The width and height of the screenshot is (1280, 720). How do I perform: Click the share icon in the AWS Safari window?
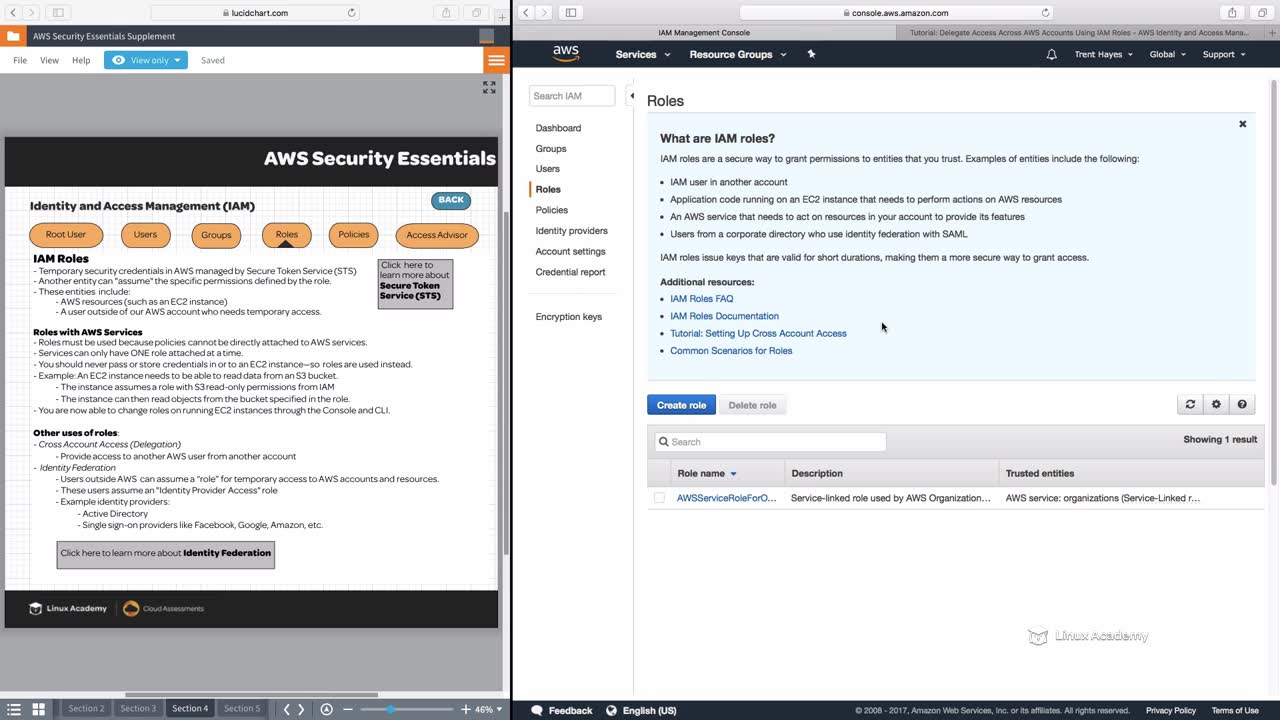pyautogui.click(x=1232, y=13)
